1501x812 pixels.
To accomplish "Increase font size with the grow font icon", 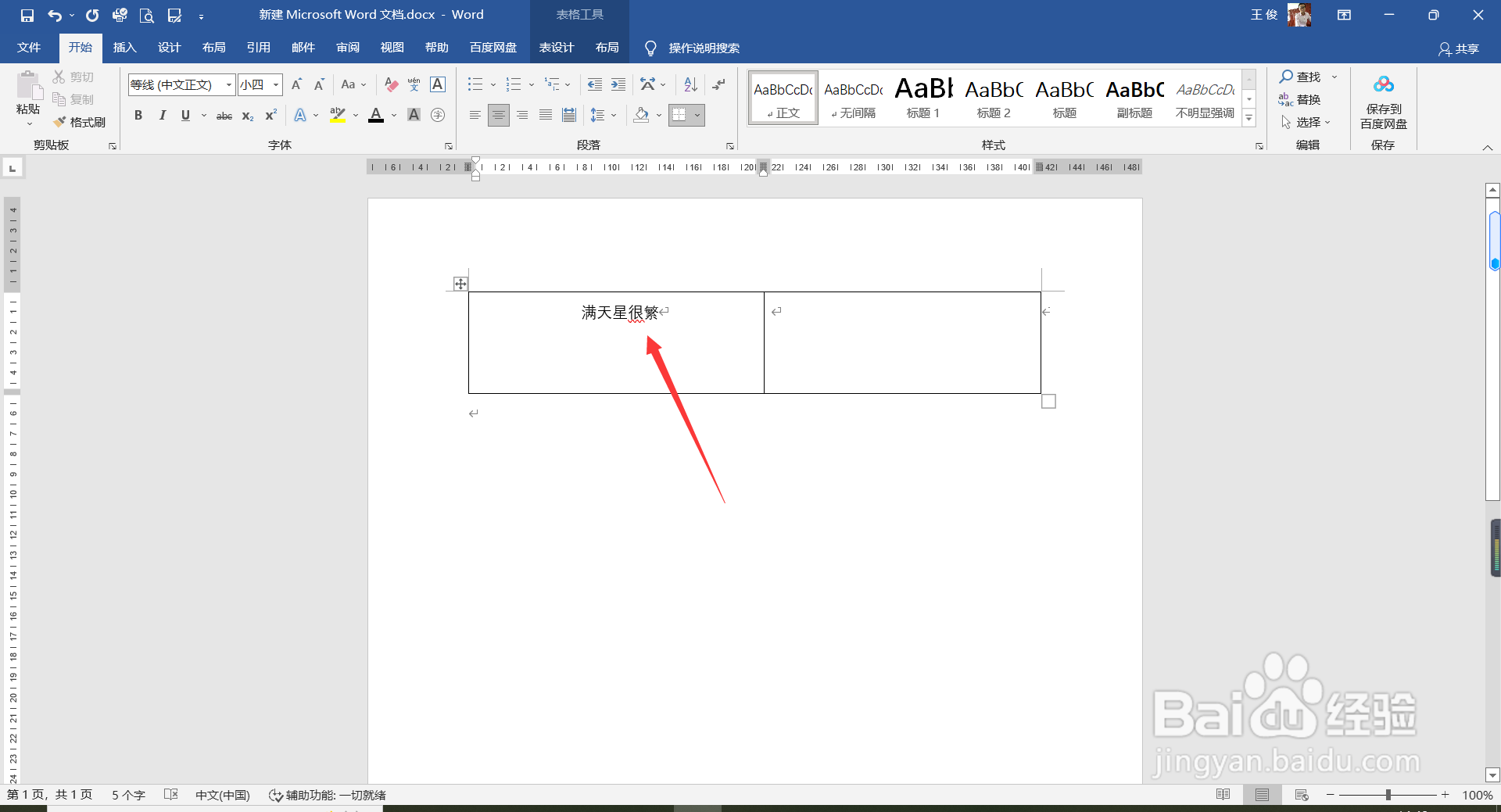I will (296, 84).
